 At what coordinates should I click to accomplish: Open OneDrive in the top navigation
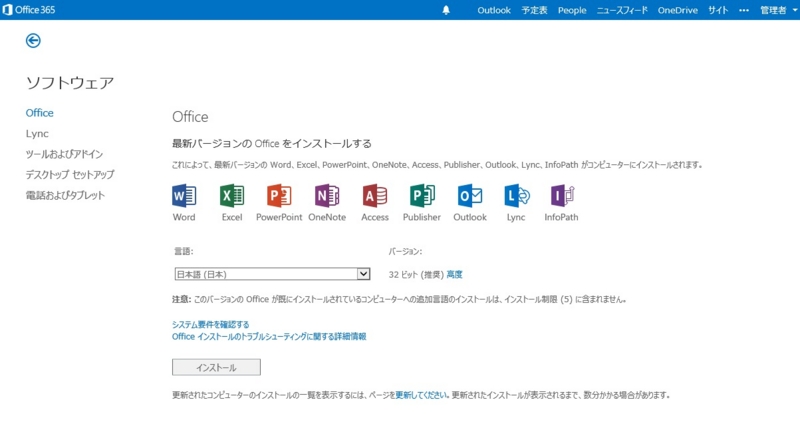678,10
